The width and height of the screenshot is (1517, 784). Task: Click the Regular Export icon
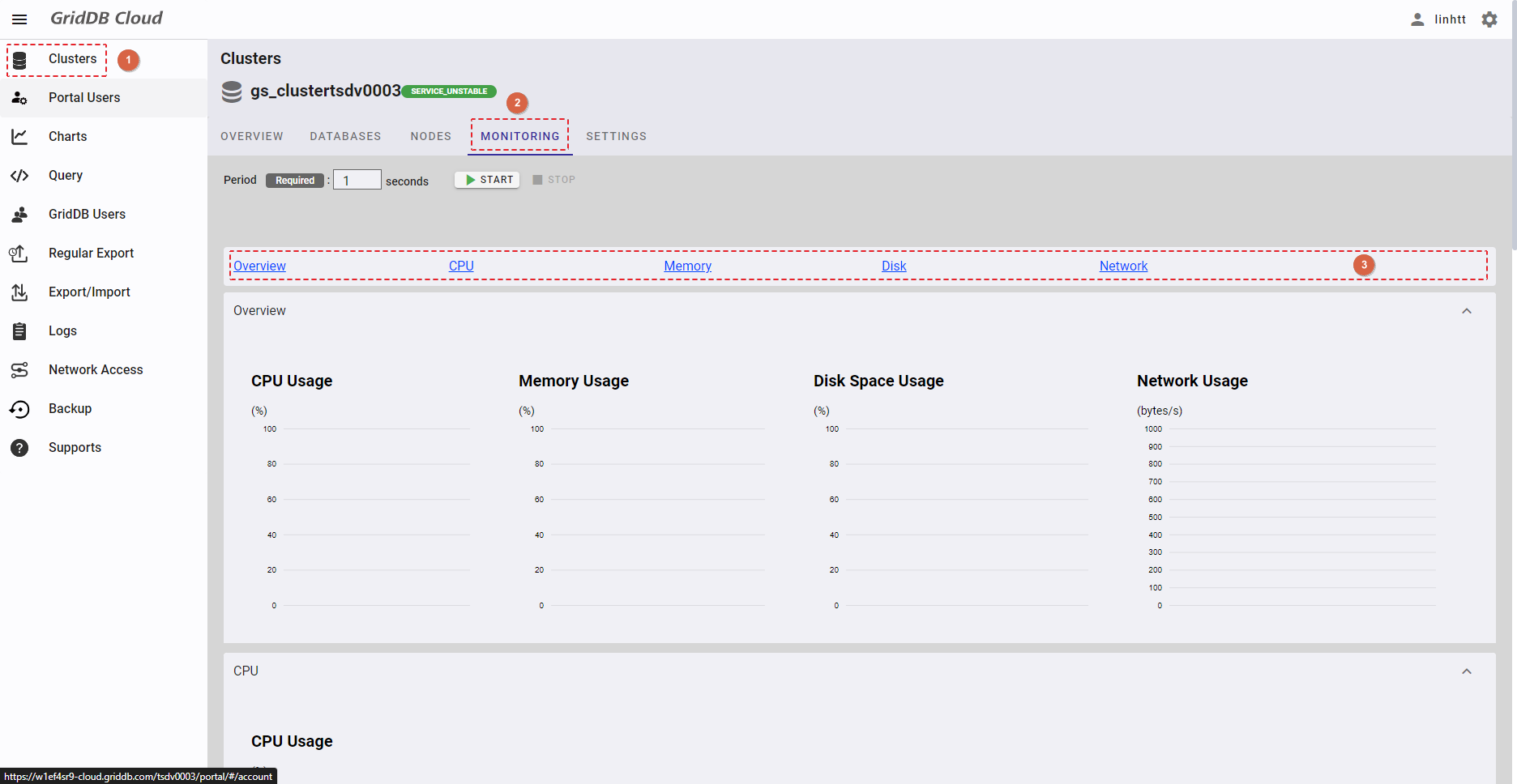pyautogui.click(x=19, y=254)
